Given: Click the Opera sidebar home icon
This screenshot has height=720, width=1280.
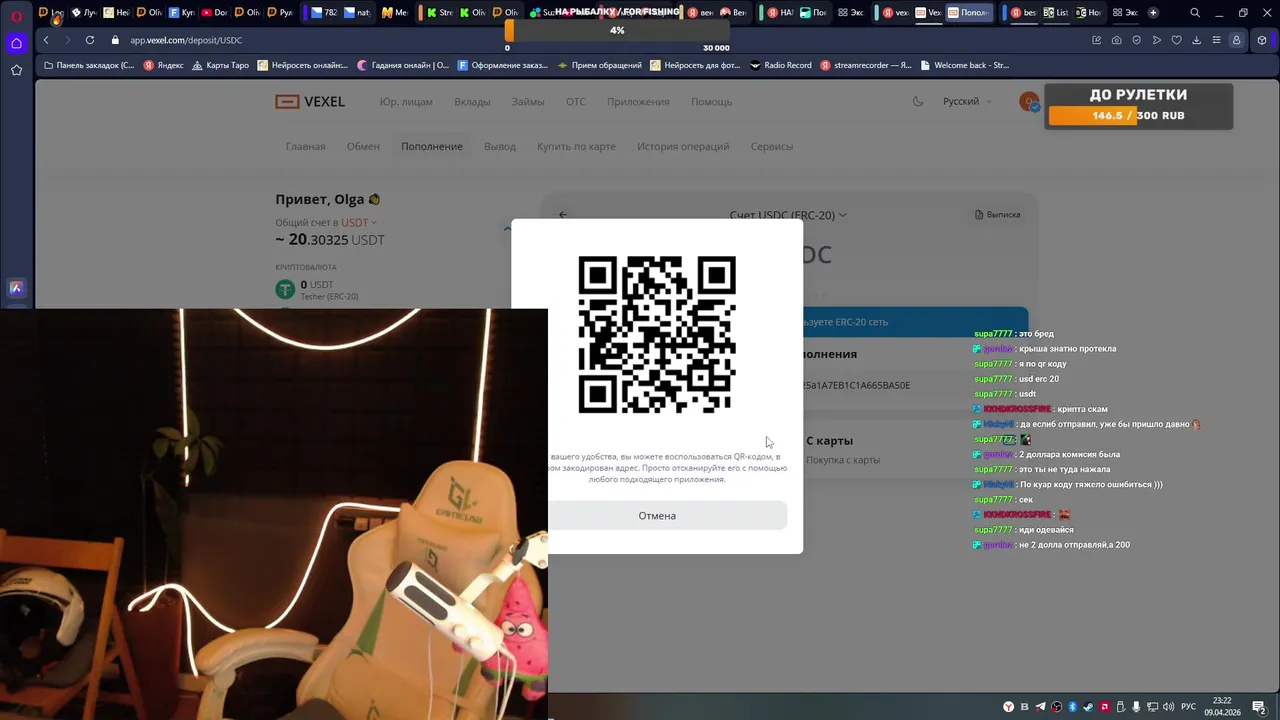Looking at the screenshot, I should point(16,43).
